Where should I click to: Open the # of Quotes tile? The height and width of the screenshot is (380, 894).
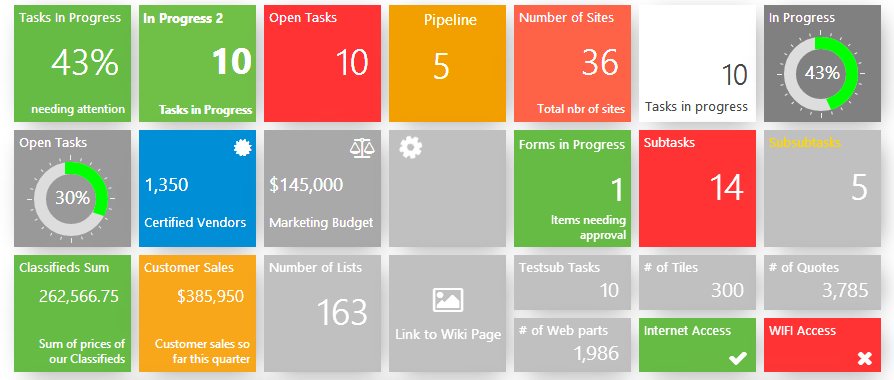point(822,282)
